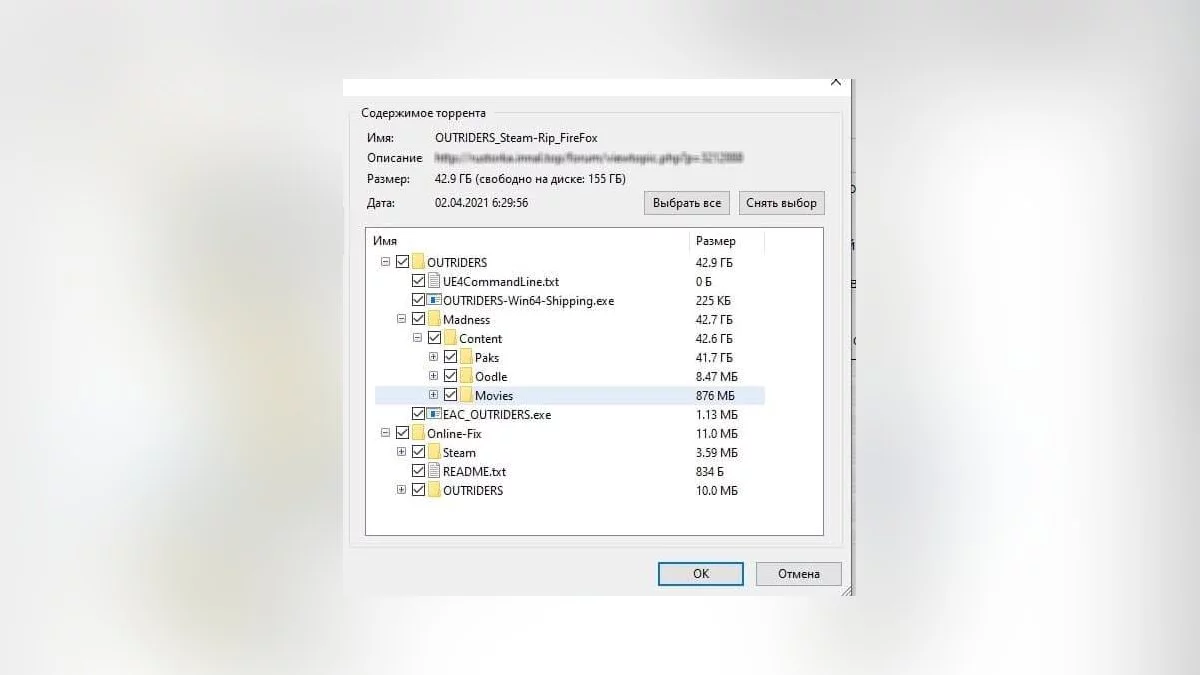Click the 876 МБ size value
The width and height of the screenshot is (1200, 675).
716,395
